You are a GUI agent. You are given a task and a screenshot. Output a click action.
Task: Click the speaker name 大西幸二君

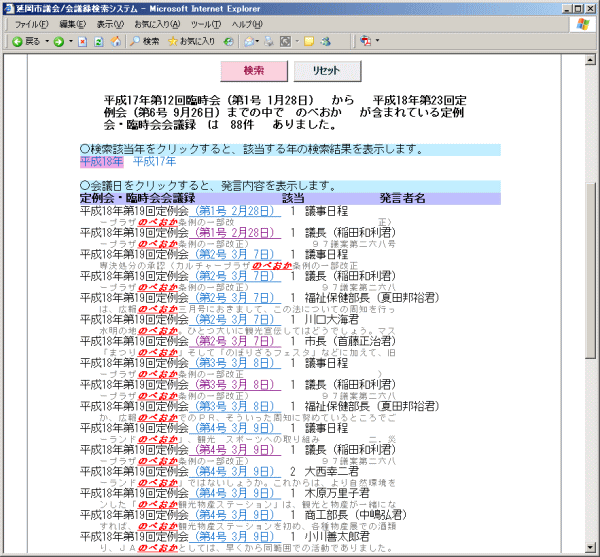[x=332, y=471]
